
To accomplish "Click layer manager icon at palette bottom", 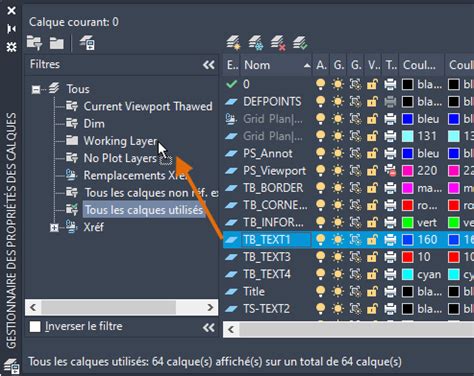I will point(12,366).
